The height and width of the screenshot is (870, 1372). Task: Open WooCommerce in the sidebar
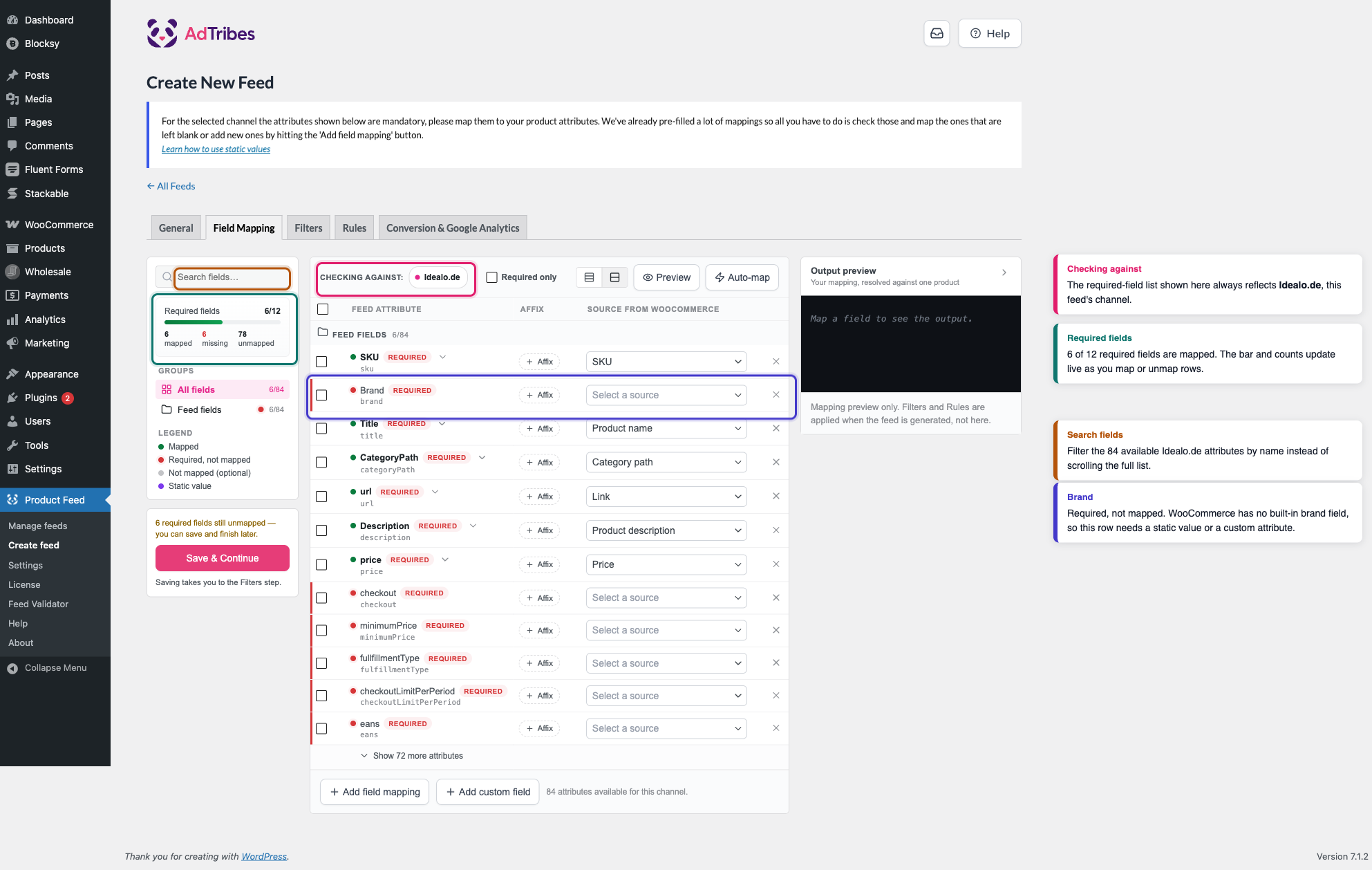55,225
